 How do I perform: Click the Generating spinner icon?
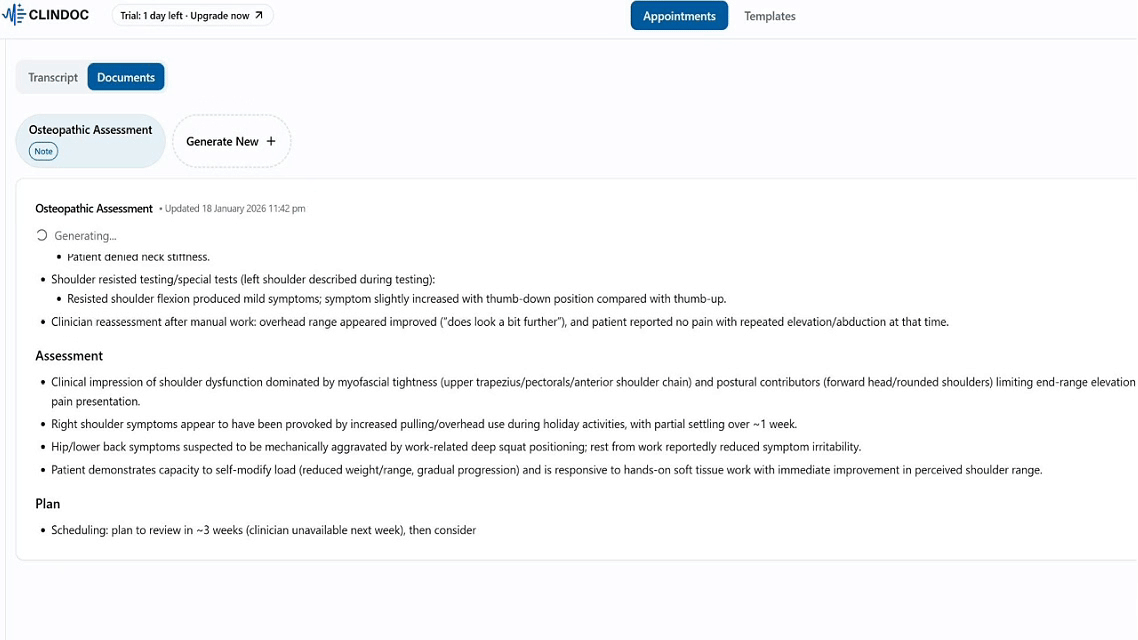tap(42, 236)
